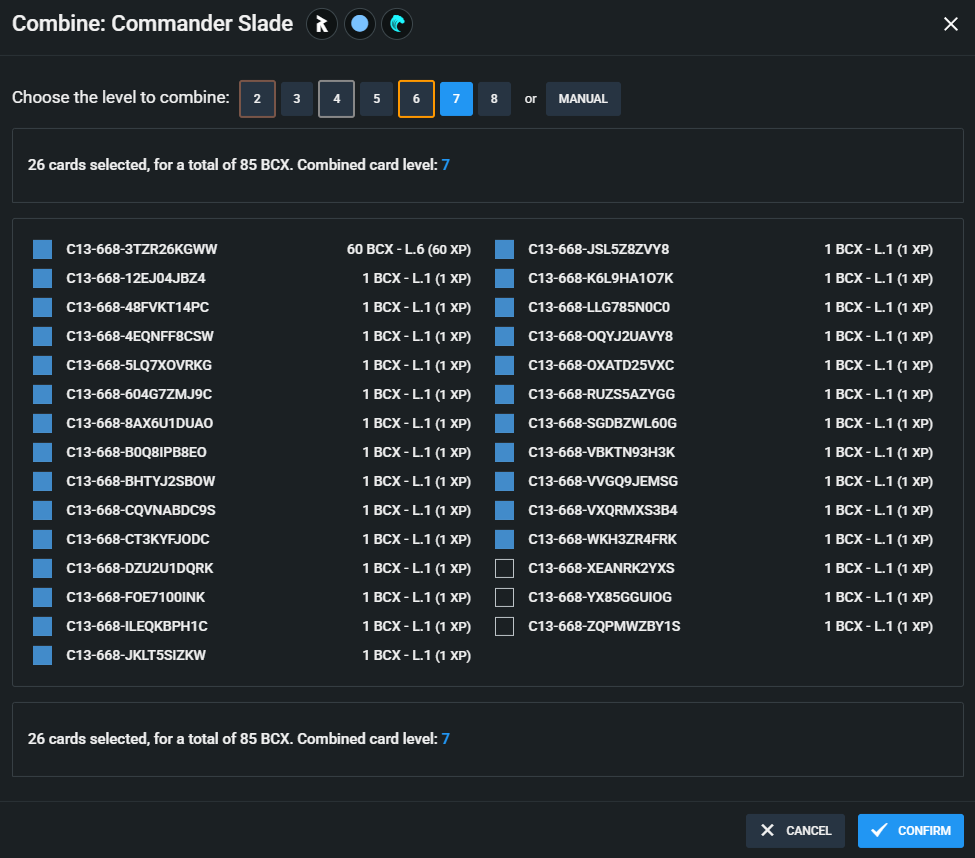Image resolution: width=975 pixels, height=858 pixels.
Task: Click the rarity icon beside Commander Slade title
Action: [321, 24]
